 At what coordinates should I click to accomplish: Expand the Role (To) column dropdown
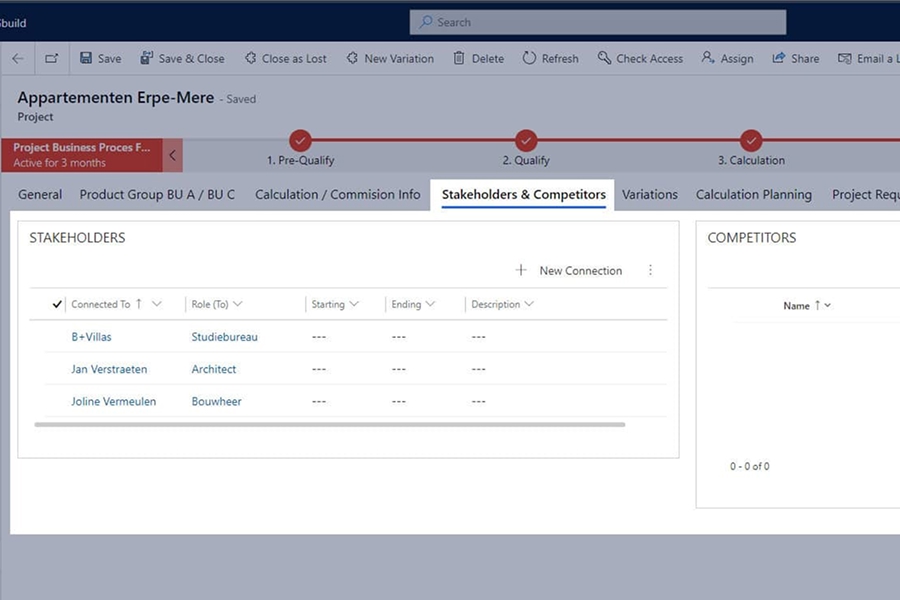[x=237, y=305]
